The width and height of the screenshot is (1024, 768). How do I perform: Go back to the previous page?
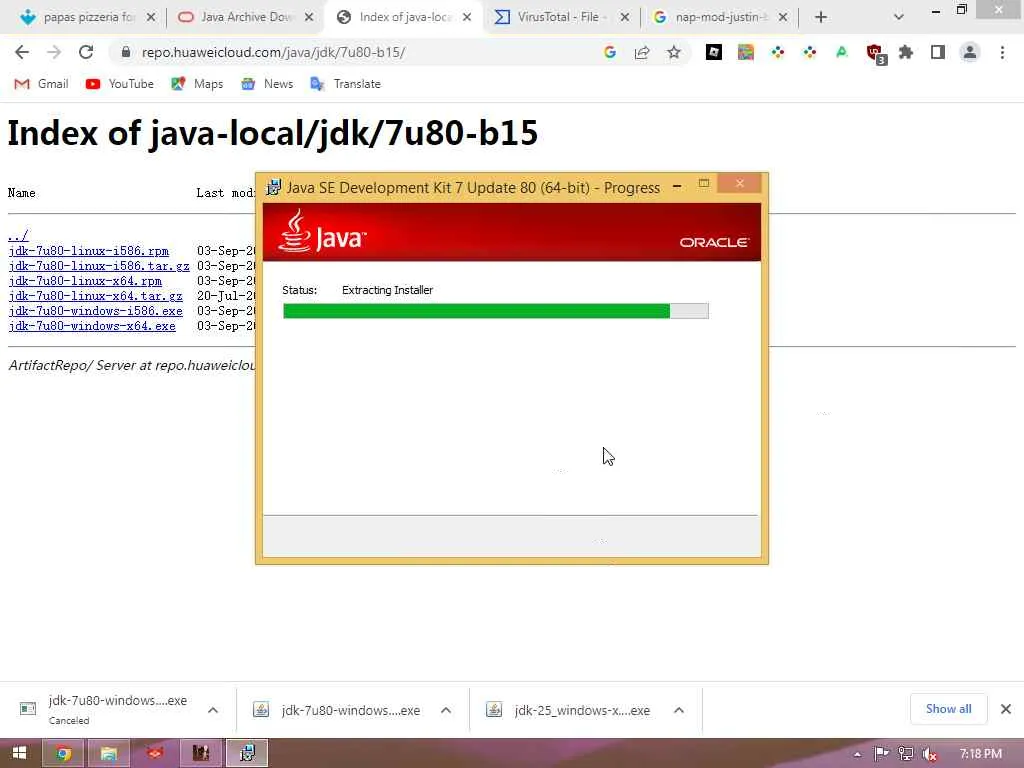point(22,52)
